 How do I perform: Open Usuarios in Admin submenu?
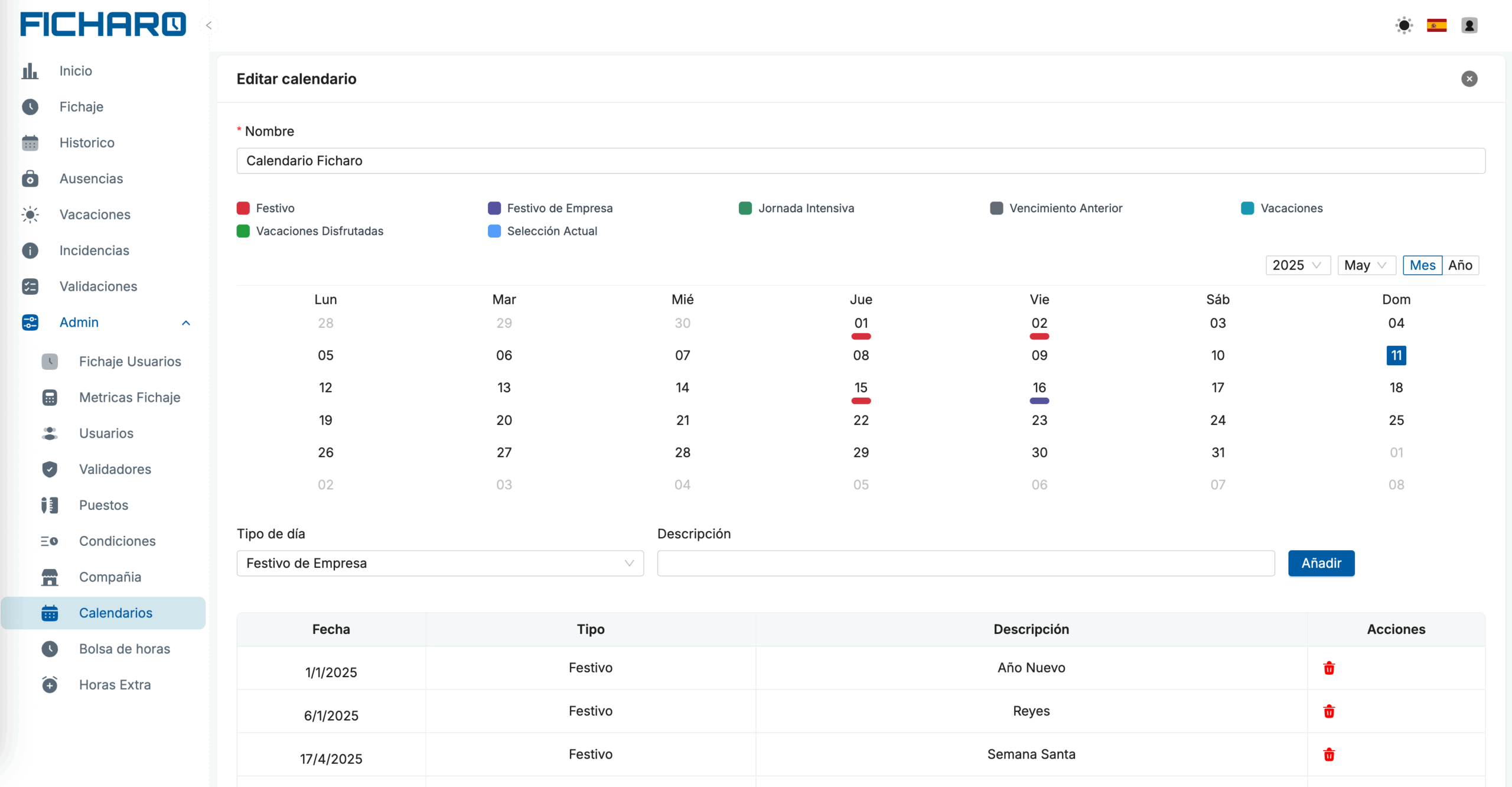106,433
